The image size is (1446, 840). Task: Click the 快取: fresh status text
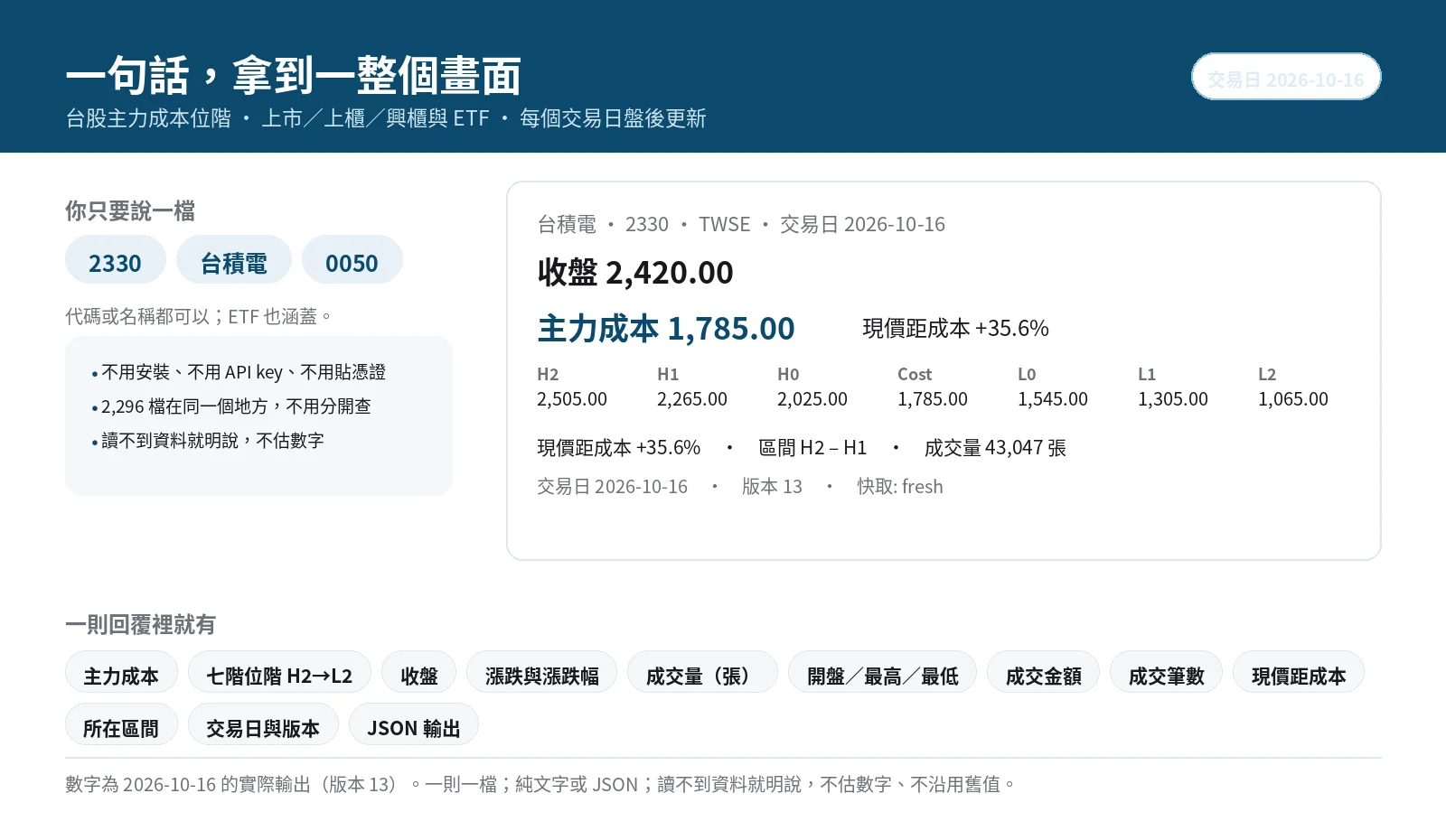[900, 487]
